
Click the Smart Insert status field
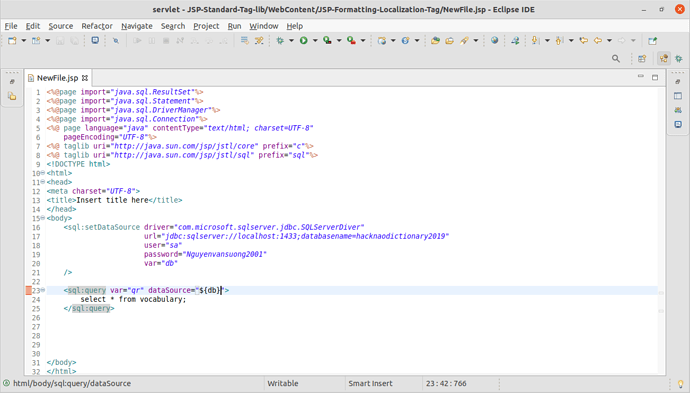[x=370, y=383]
